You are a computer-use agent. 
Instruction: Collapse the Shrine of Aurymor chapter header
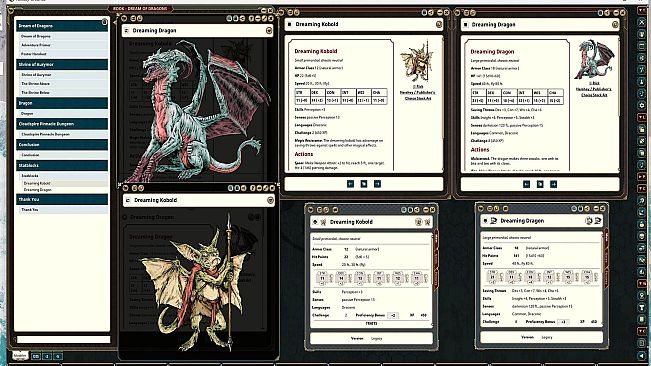click(x=62, y=64)
